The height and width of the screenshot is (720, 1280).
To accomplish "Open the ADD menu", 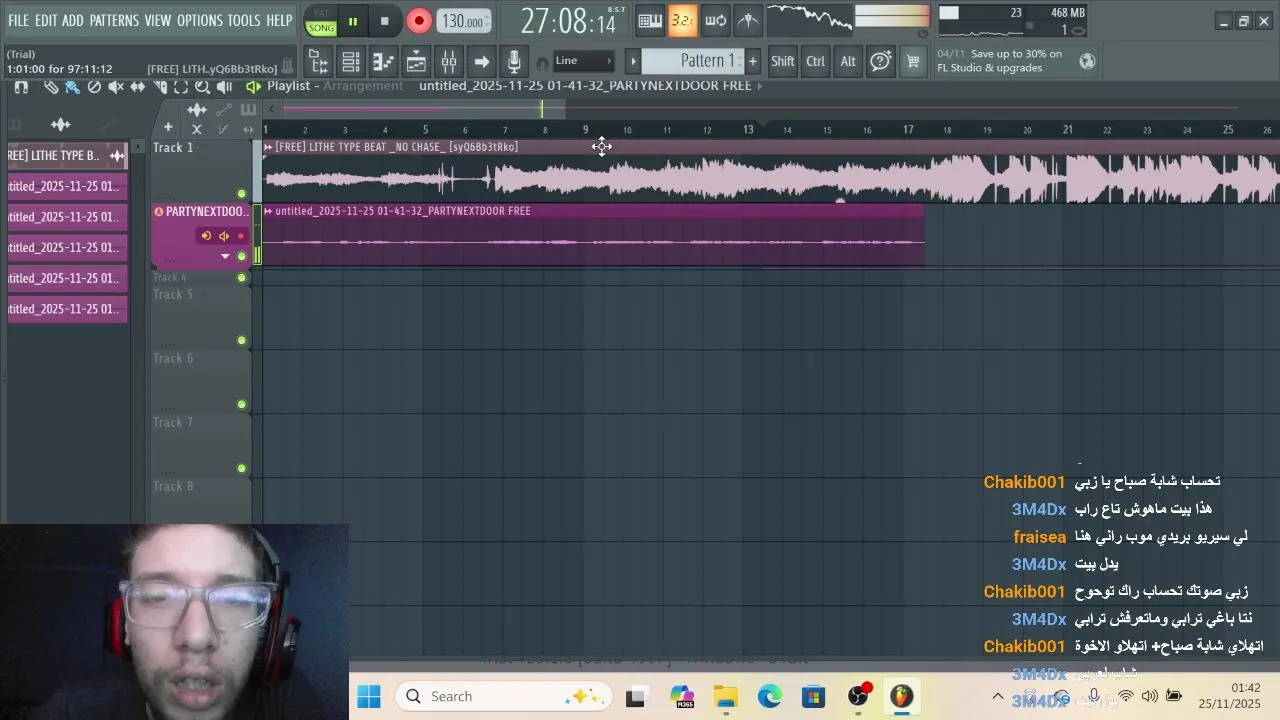I will pos(73,20).
